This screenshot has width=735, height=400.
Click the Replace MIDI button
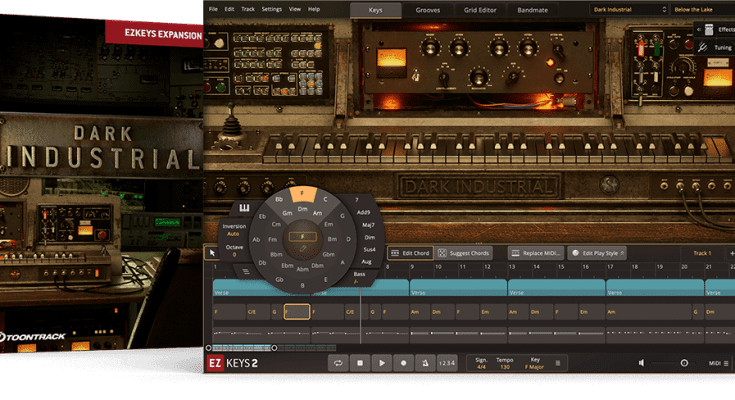pos(535,253)
